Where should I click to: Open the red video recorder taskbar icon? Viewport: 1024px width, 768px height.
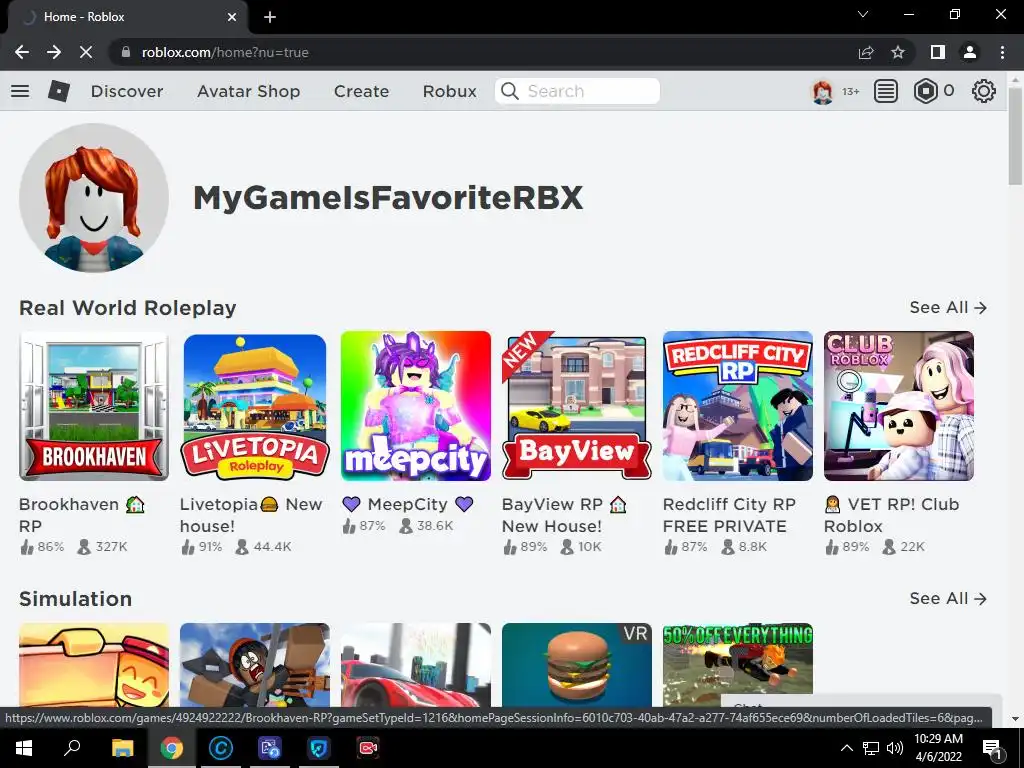tap(368, 748)
